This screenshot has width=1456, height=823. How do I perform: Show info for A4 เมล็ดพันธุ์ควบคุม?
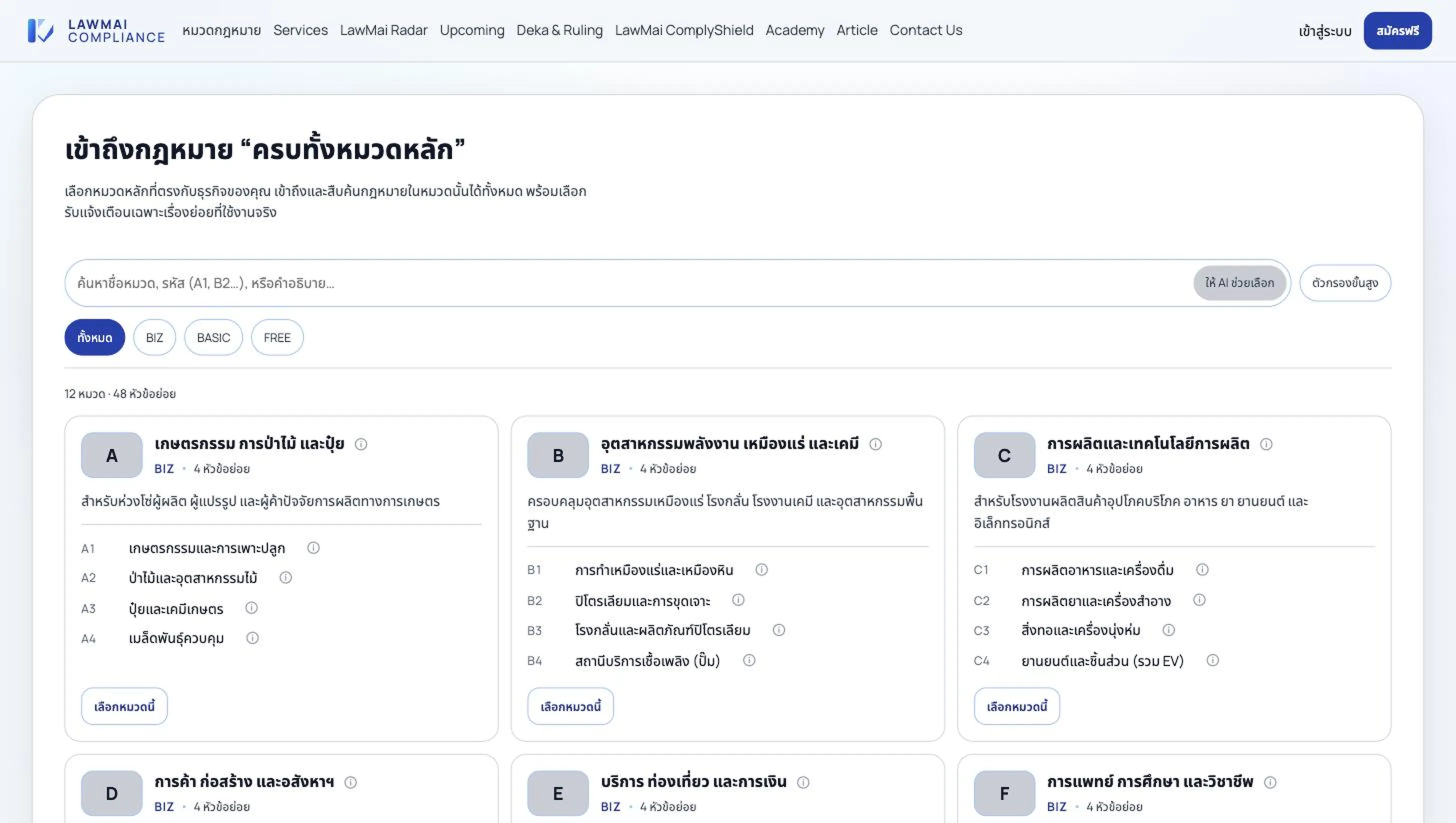point(252,638)
